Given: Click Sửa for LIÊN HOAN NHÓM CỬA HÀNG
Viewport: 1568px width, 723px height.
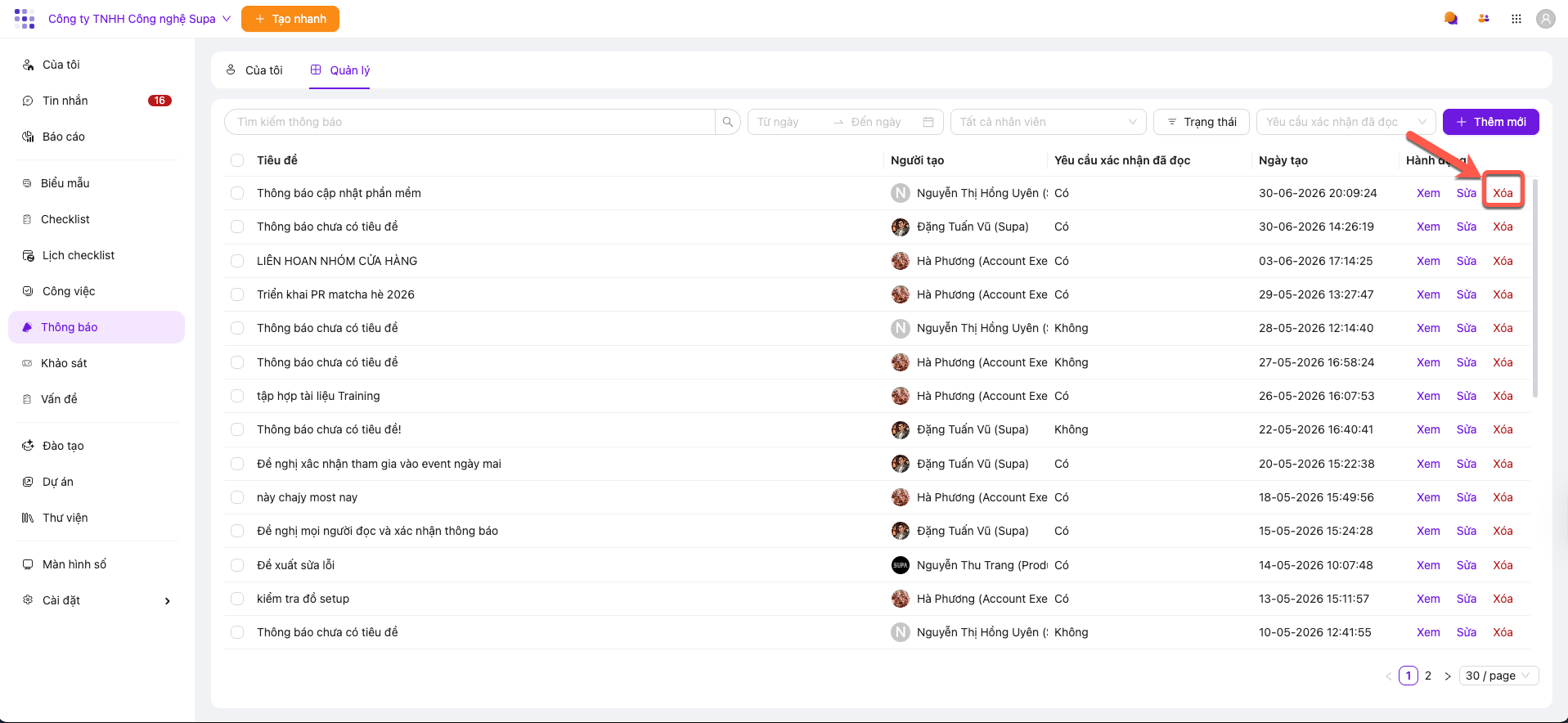Looking at the screenshot, I should (1467, 261).
